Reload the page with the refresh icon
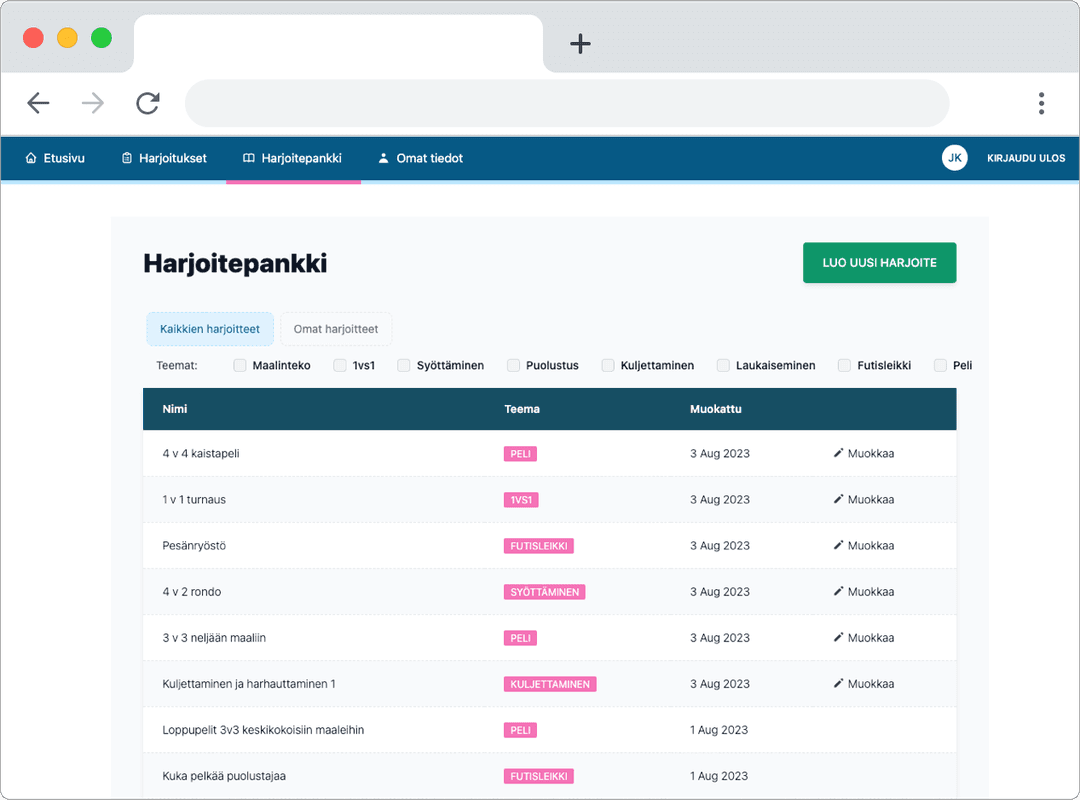 pos(147,103)
